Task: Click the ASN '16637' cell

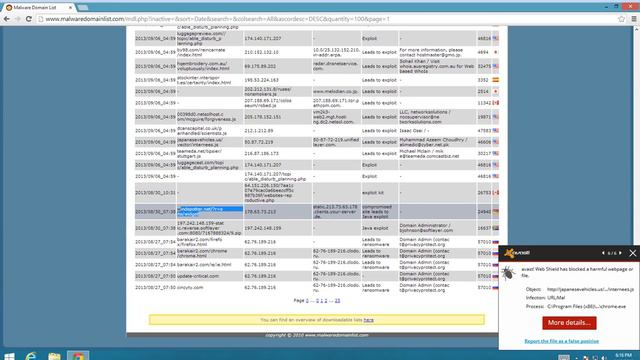Action: pyautogui.click(x=484, y=228)
